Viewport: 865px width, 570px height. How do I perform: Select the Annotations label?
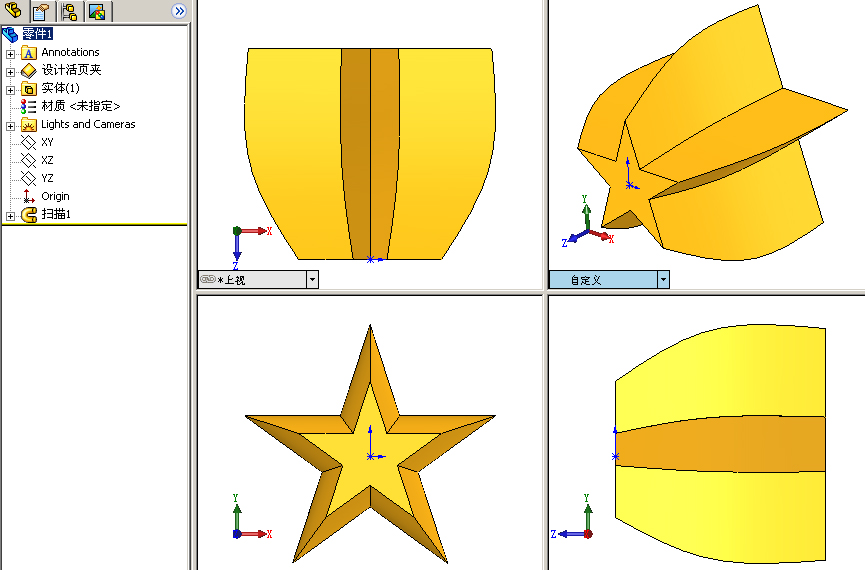click(x=70, y=52)
